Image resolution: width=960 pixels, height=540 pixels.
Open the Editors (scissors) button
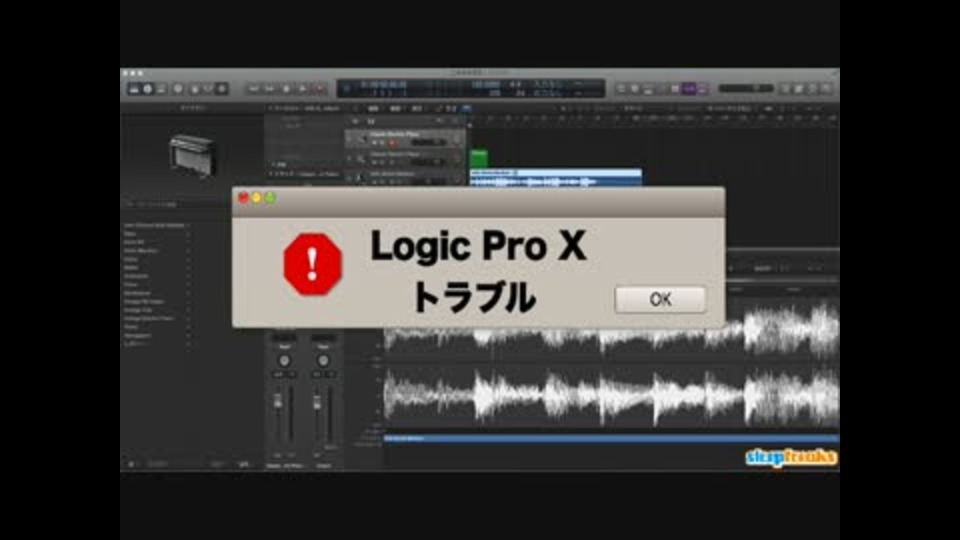[222, 89]
